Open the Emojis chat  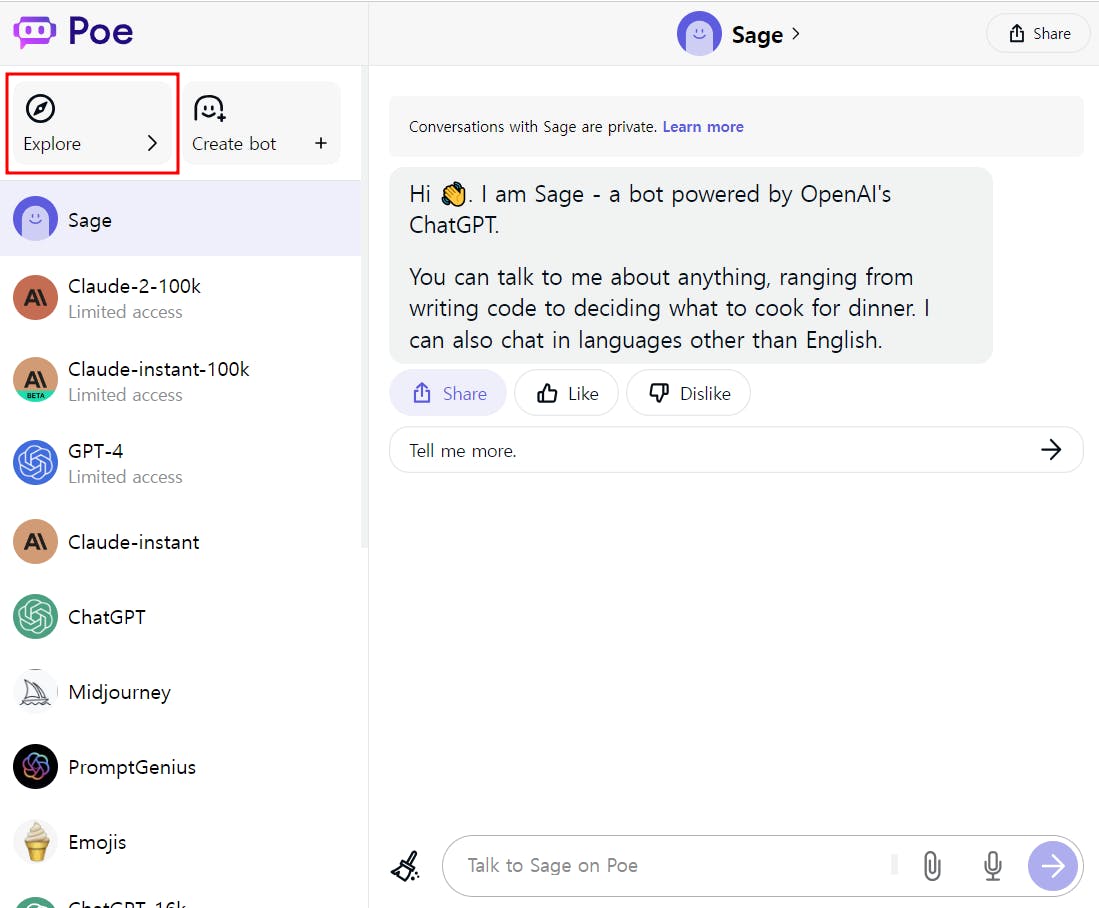coord(180,841)
